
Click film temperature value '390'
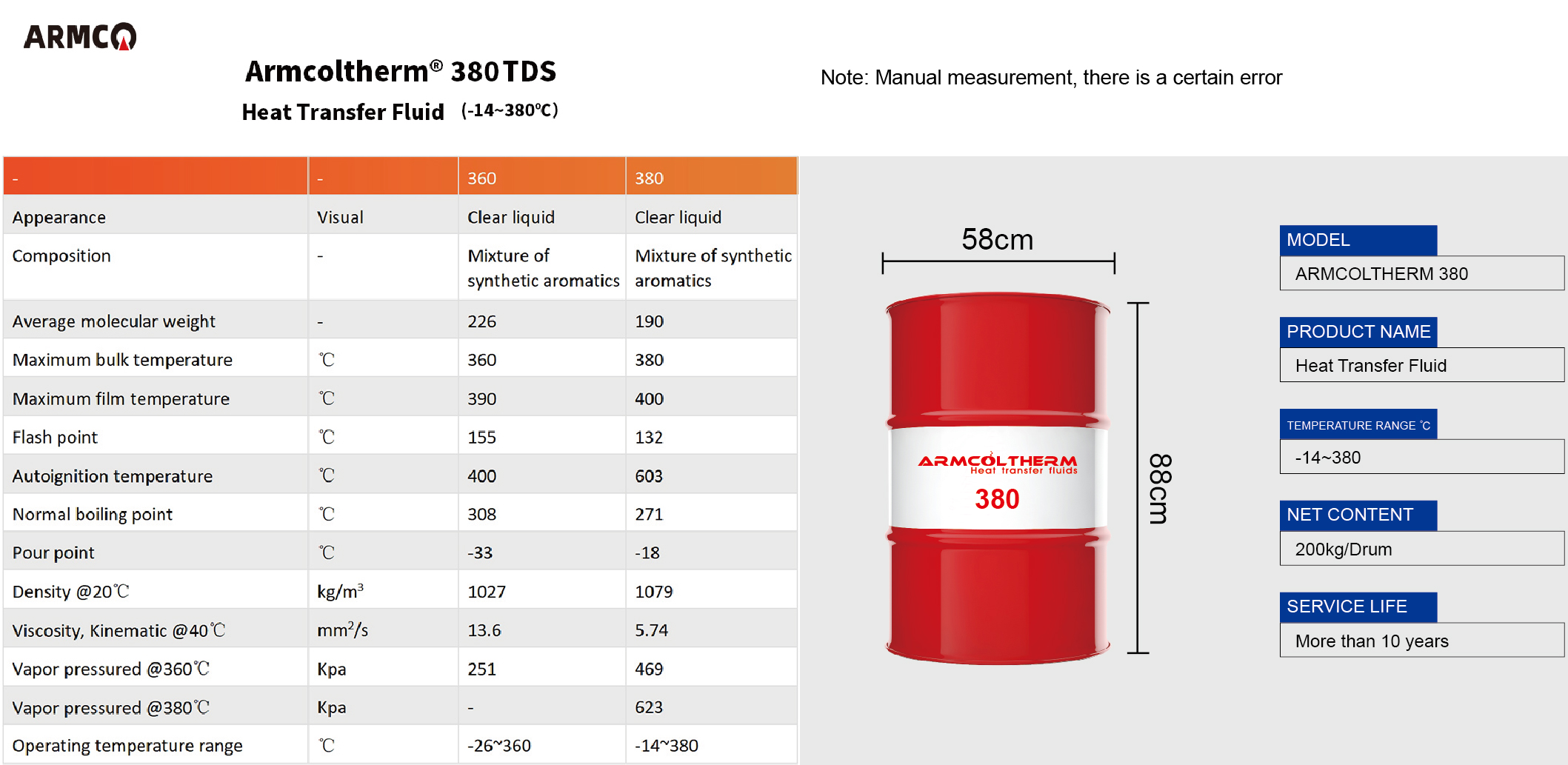pyautogui.click(x=481, y=398)
